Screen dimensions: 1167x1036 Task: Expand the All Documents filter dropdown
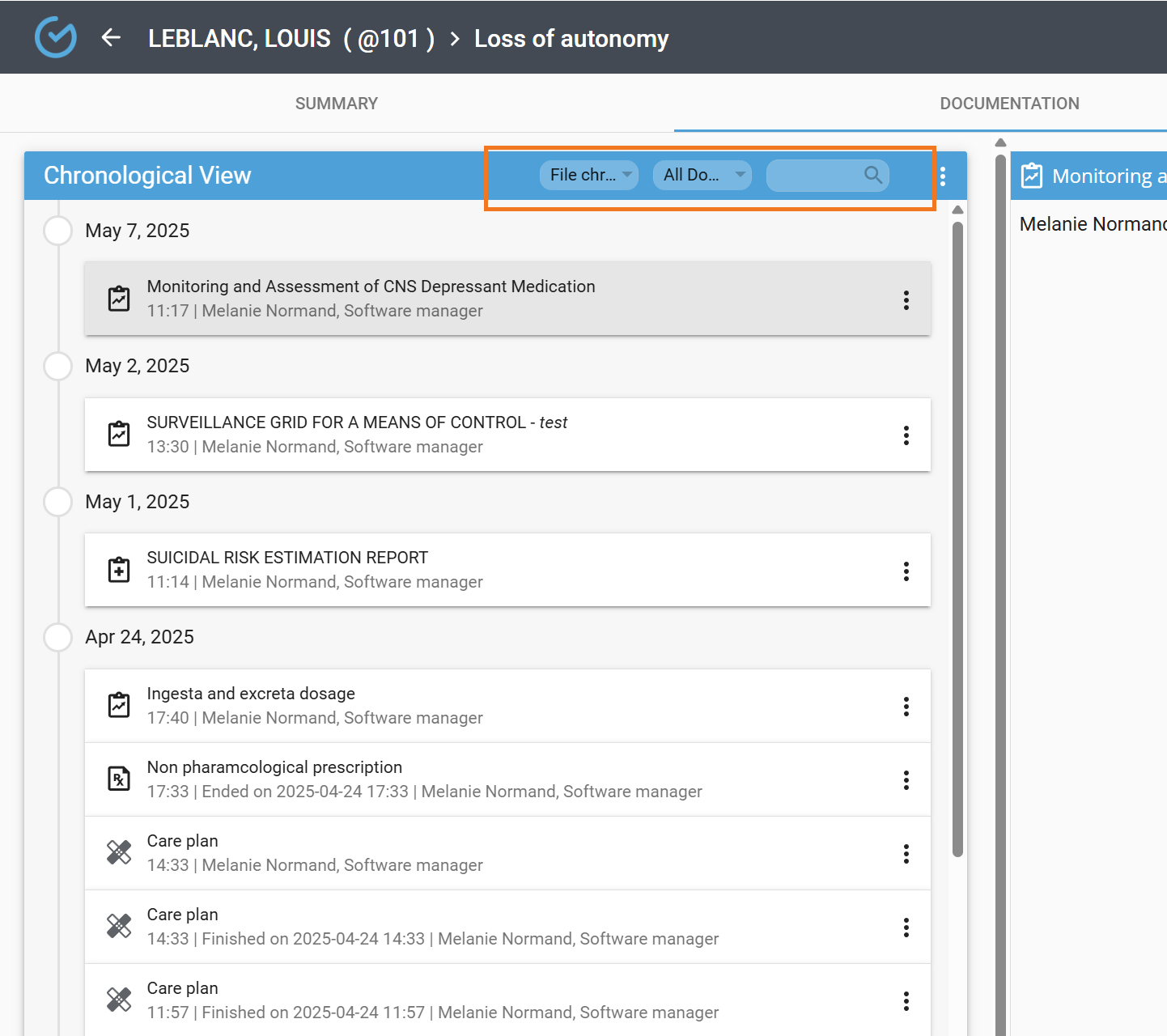702,175
